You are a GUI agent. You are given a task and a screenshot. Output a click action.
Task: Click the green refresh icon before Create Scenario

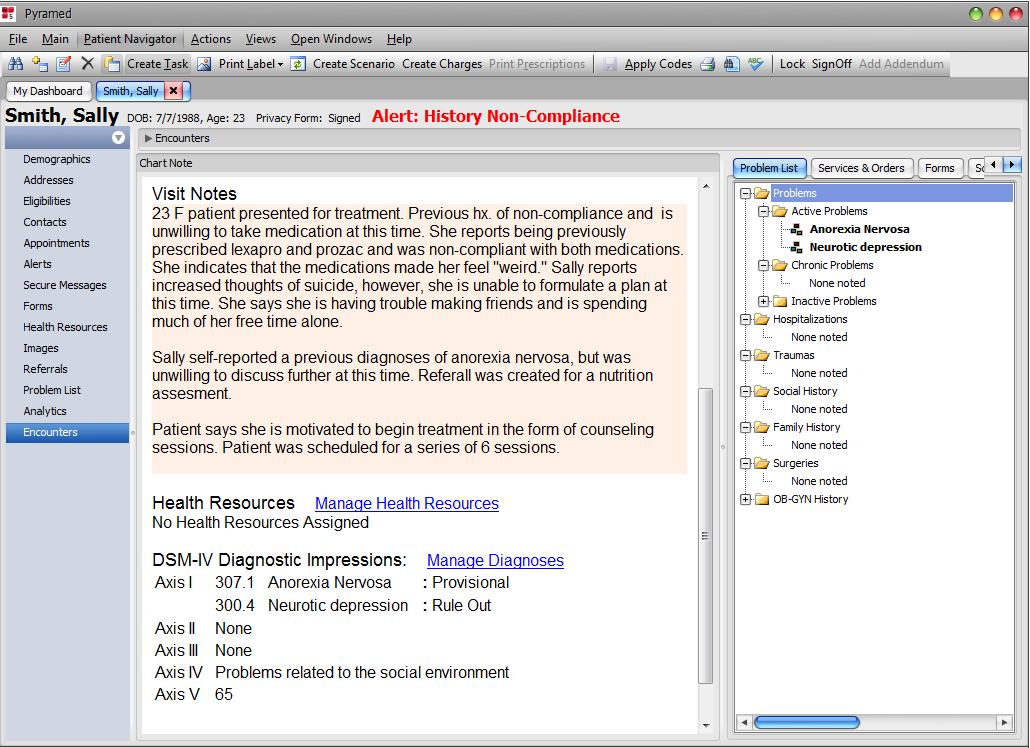point(298,64)
